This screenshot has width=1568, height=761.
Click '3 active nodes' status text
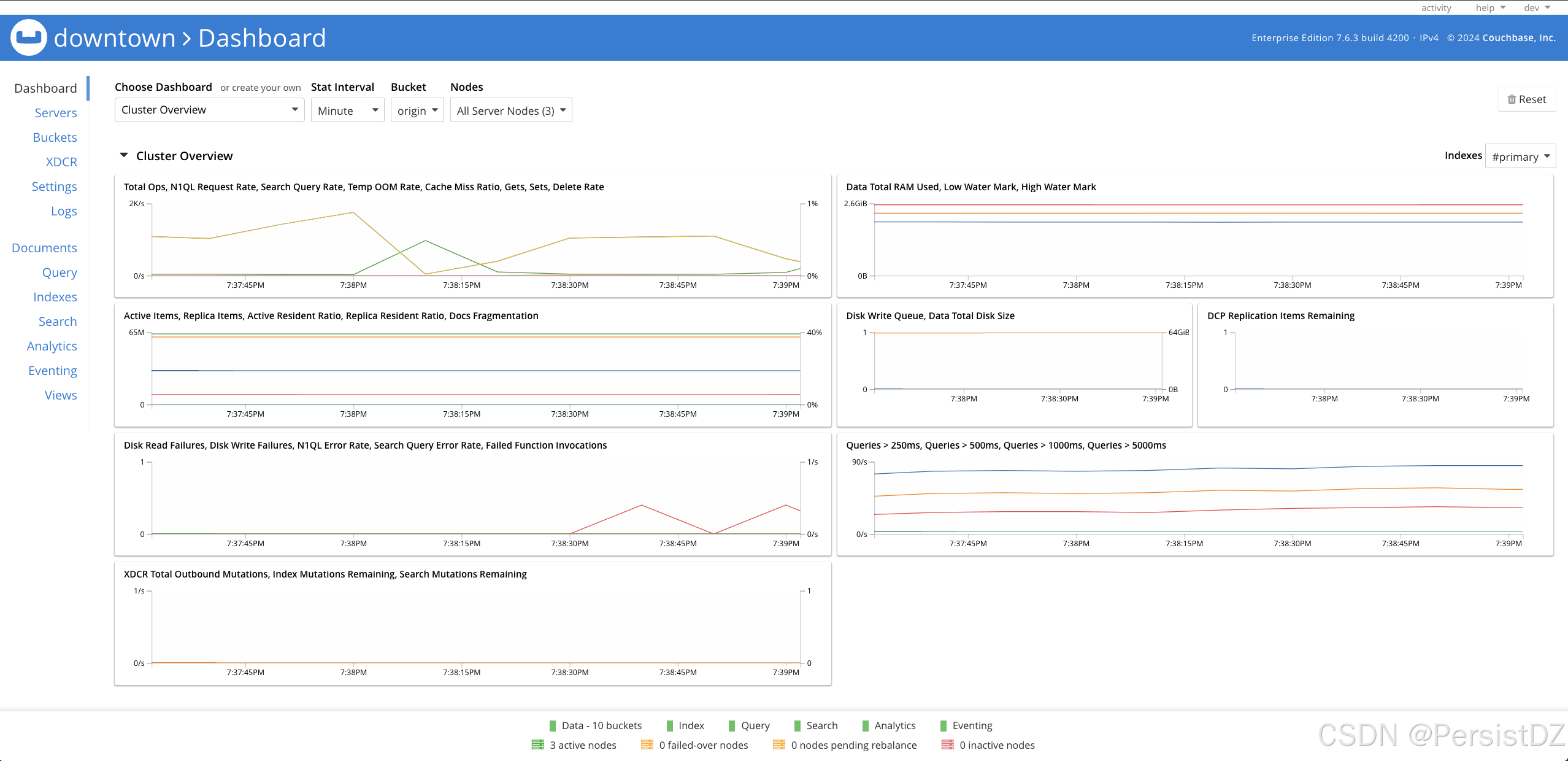tap(583, 745)
